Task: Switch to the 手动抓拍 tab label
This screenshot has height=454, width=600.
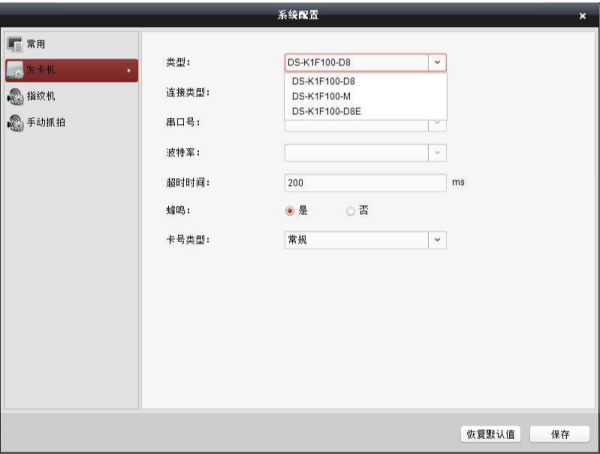Action: pos(46,122)
